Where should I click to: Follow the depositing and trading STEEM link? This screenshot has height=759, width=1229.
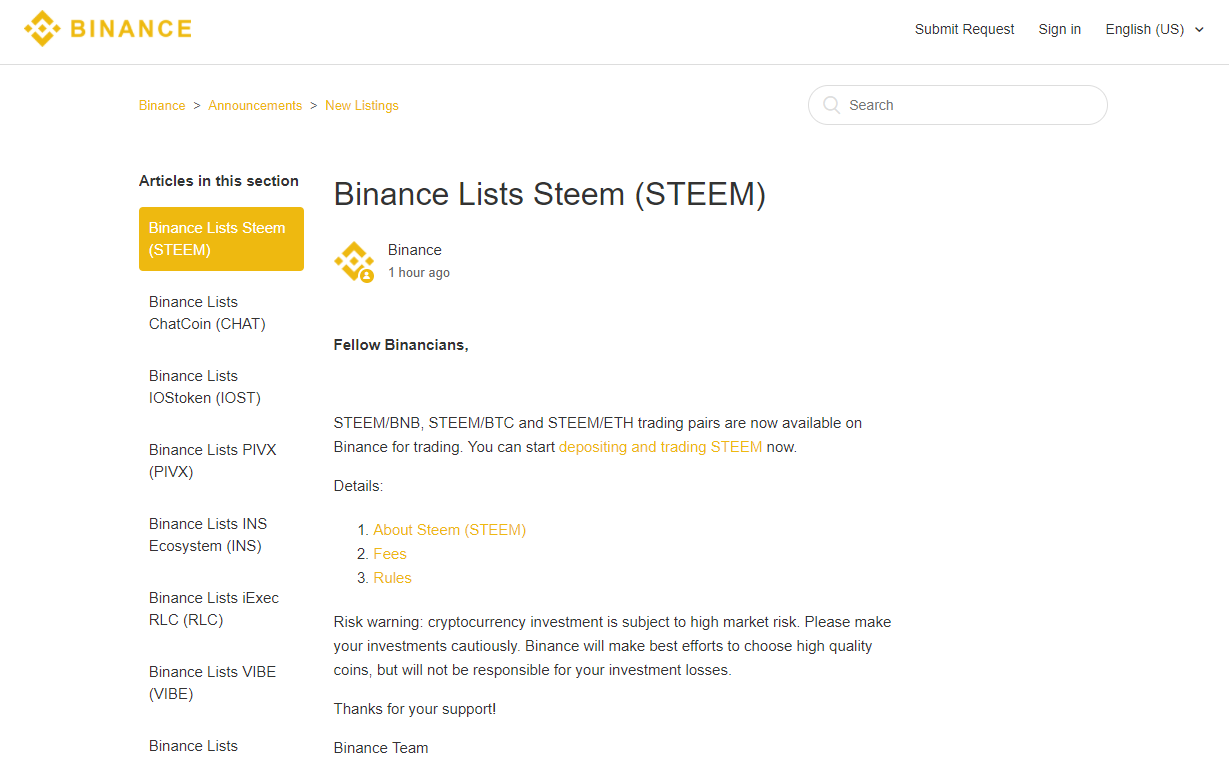click(660, 447)
